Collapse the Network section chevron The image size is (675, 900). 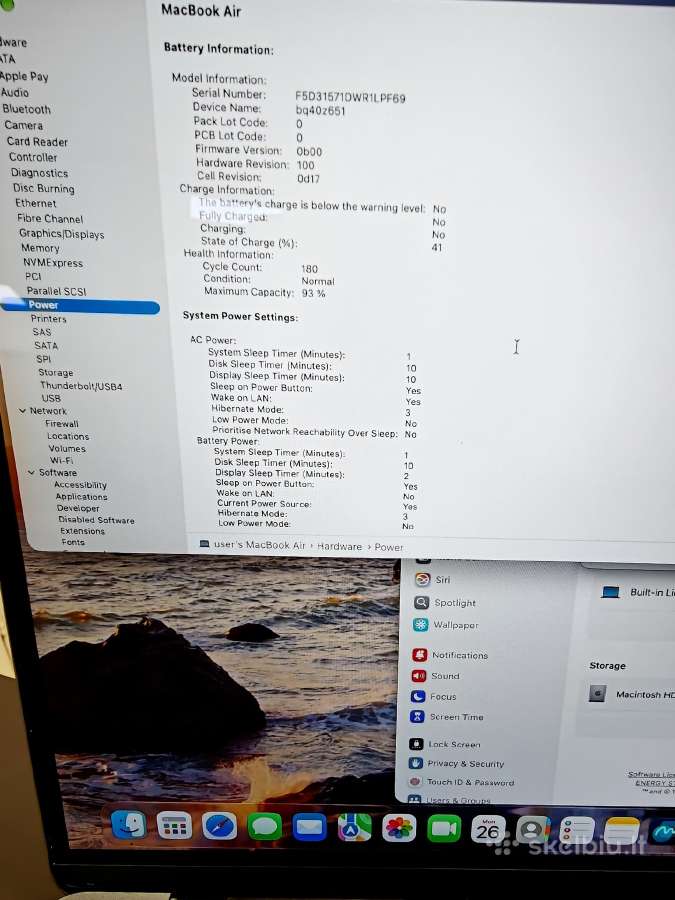pos(22,411)
